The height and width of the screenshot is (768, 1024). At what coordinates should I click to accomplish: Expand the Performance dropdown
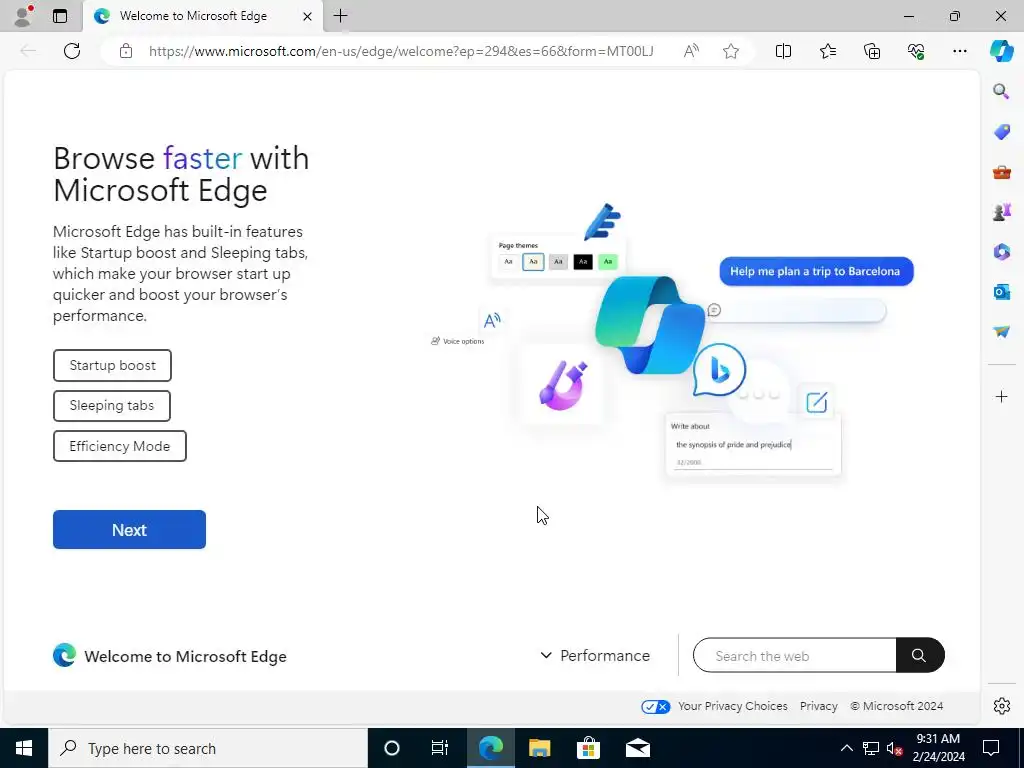click(595, 655)
